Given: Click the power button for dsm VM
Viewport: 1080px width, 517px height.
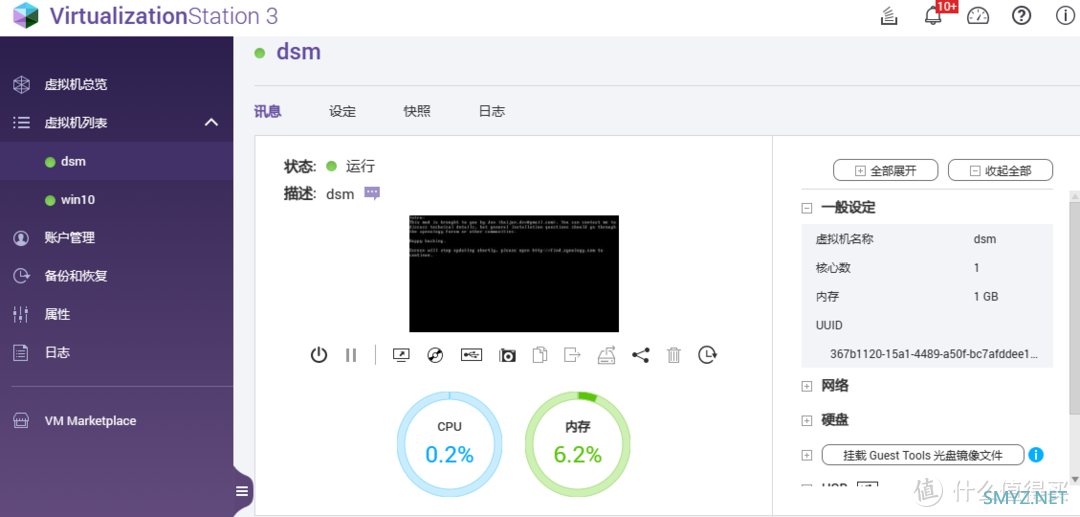Looking at the screenshot, I should pos(318,355).
